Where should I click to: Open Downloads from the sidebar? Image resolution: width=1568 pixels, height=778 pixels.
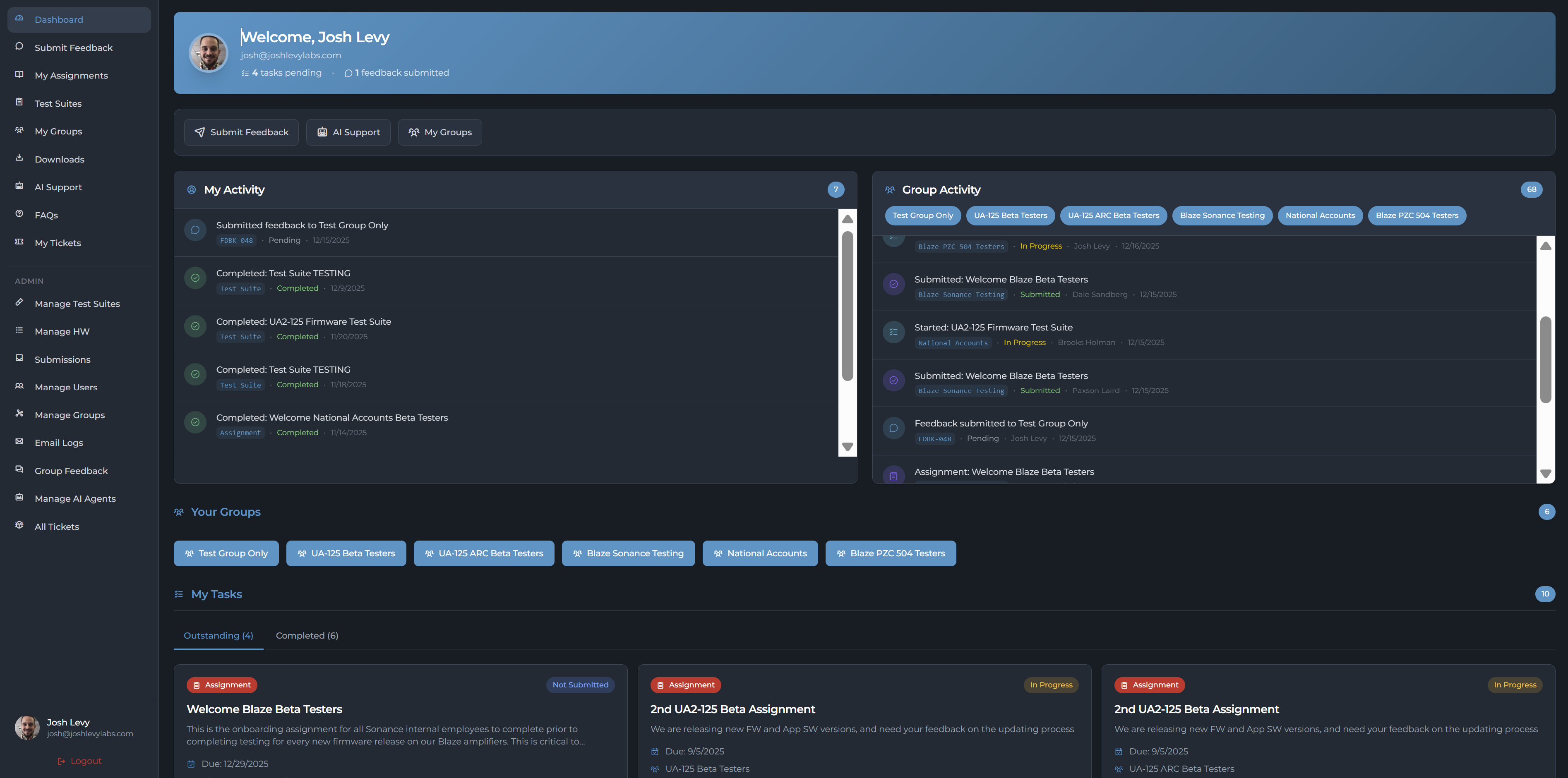pos(59,159)
